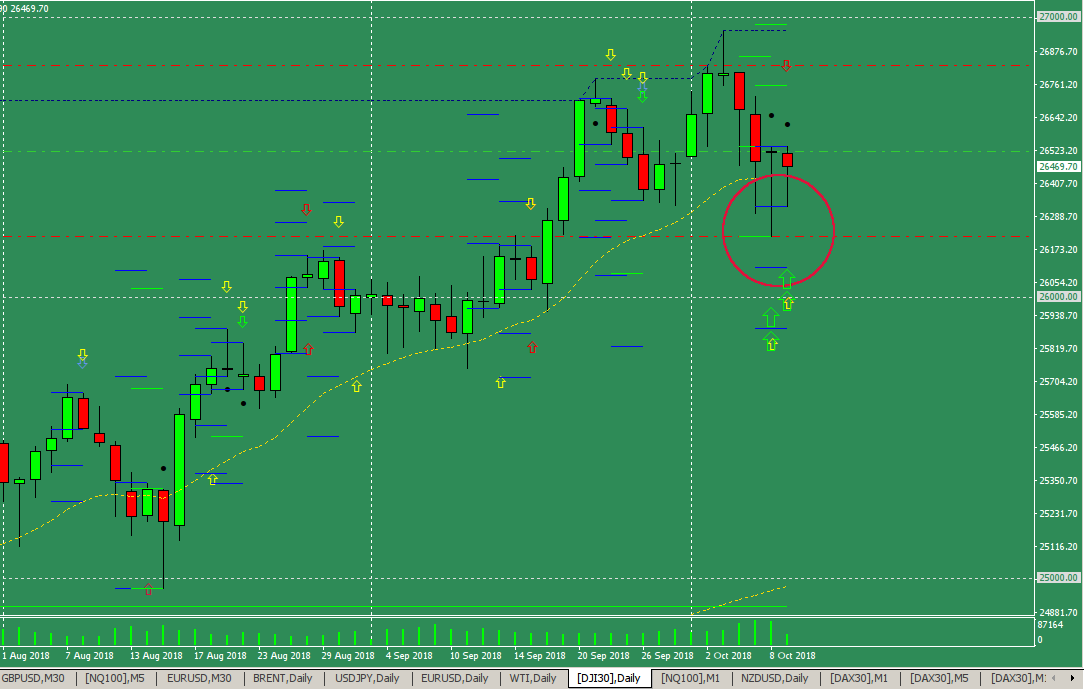Click the 26642.20 price scale value
Viewport: 1084px width, 689px height.
1058,117
